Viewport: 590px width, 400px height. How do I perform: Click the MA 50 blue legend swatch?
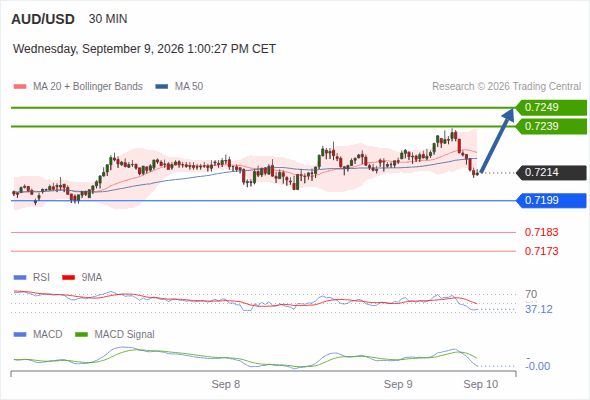tap(162, 87)
